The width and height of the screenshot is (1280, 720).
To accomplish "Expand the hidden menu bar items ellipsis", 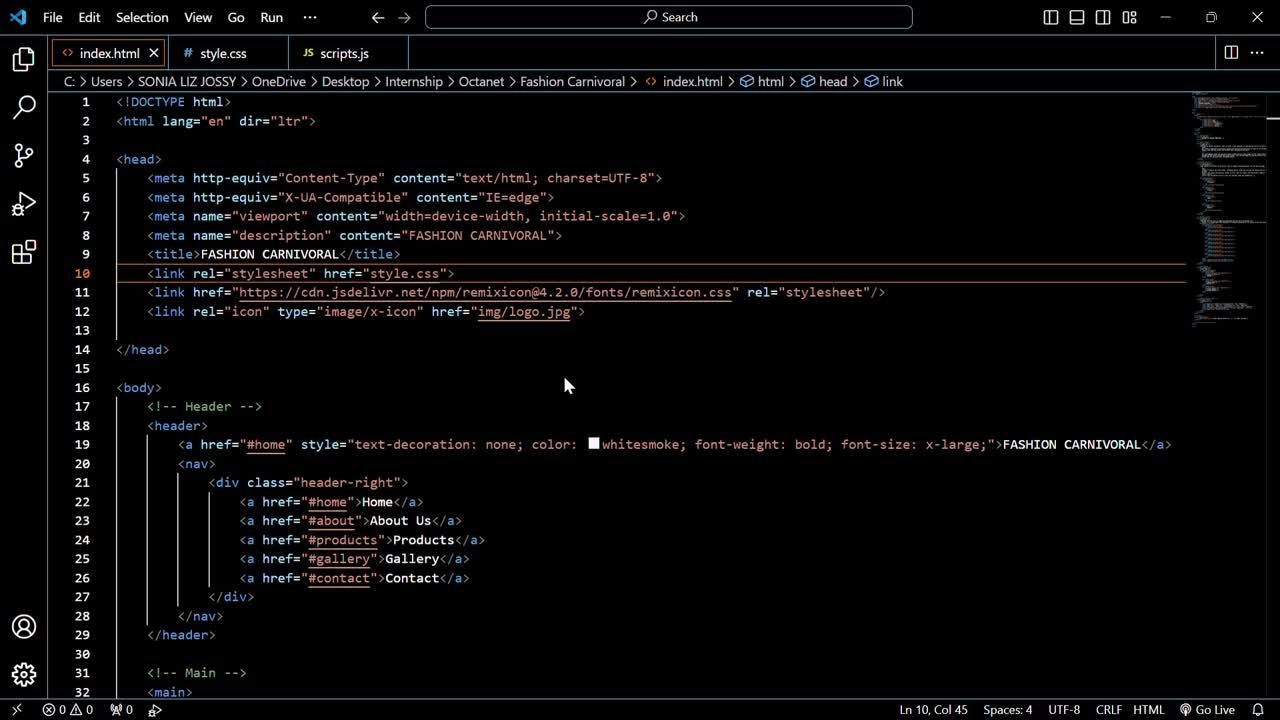I will tap(309, 17).
